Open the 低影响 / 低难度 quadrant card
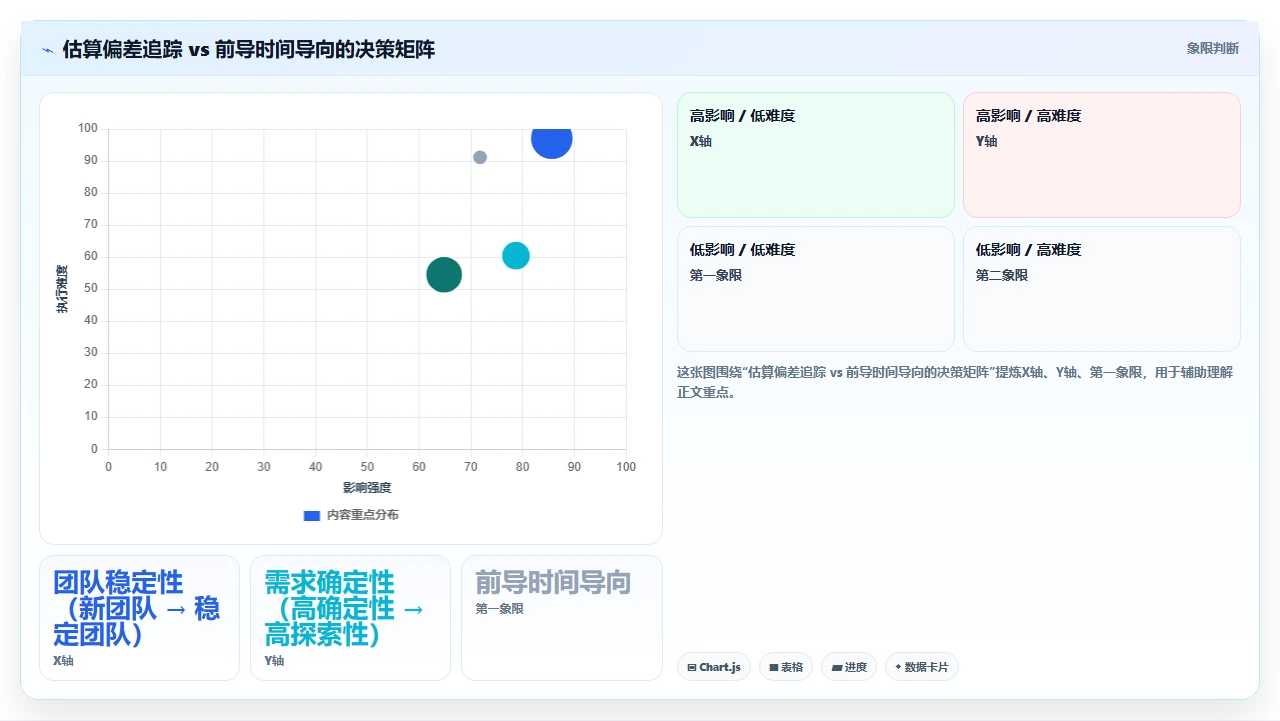The width and height of the screenshot is (1280, 721). (816, 289)
